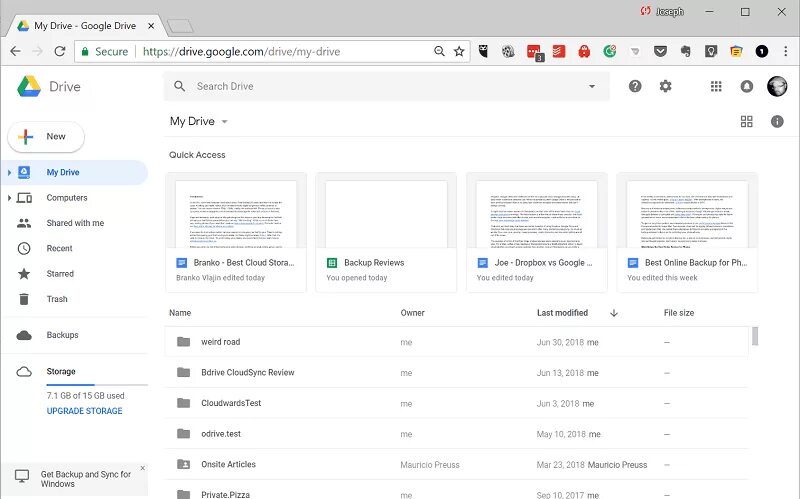This screenshot has height=499, width=800.
Task: Click the Search Drive input field
Action: (386, 86)
